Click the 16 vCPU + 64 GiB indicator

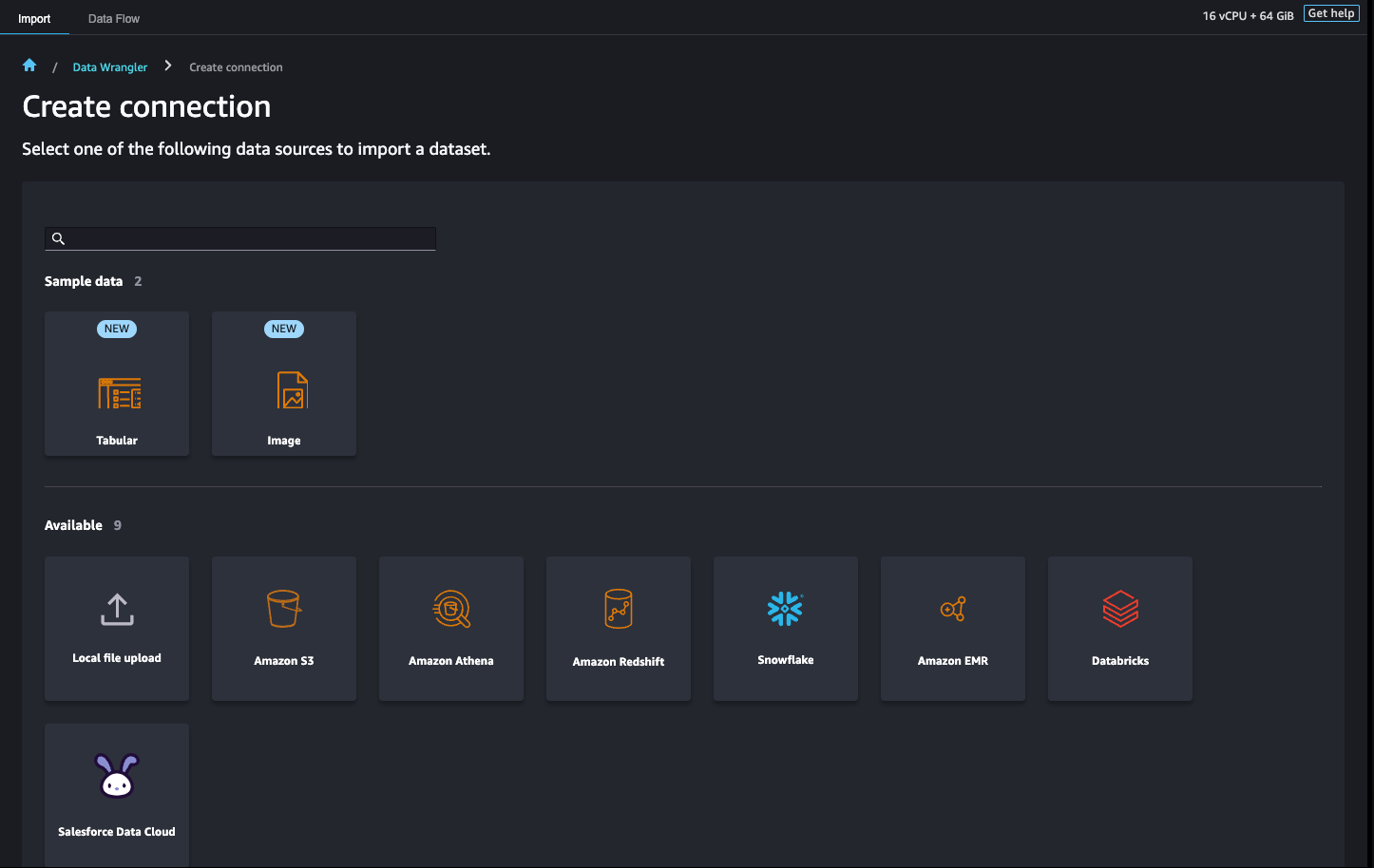tap(1248, 16)
